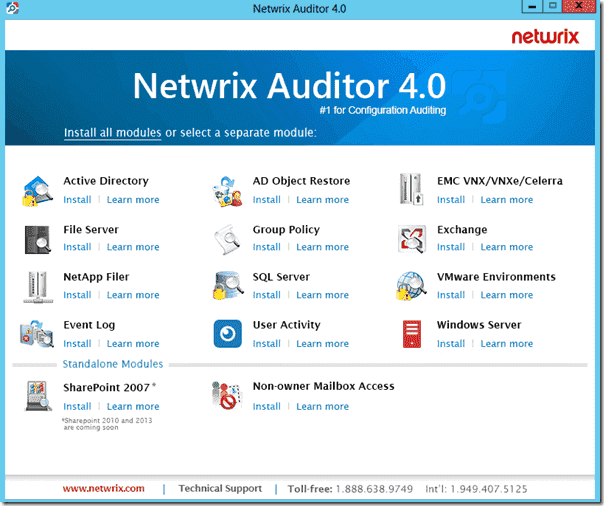Install the NetApp Filer module
Image resolution: width=604 pixels, height=506 pixels.
pyautogui.click(x=77, y=295)
